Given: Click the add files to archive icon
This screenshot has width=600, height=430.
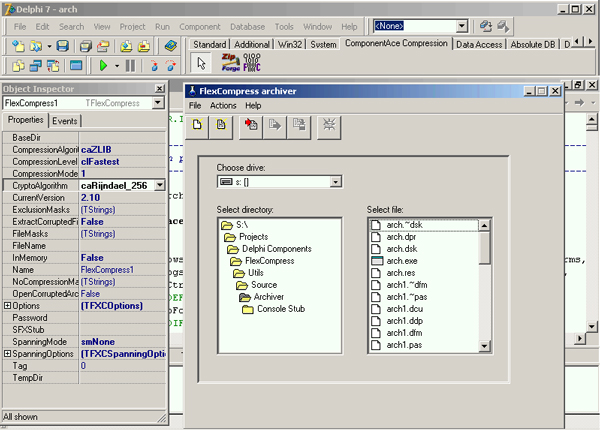Looking at the screenshot, I should coord(249,125).
